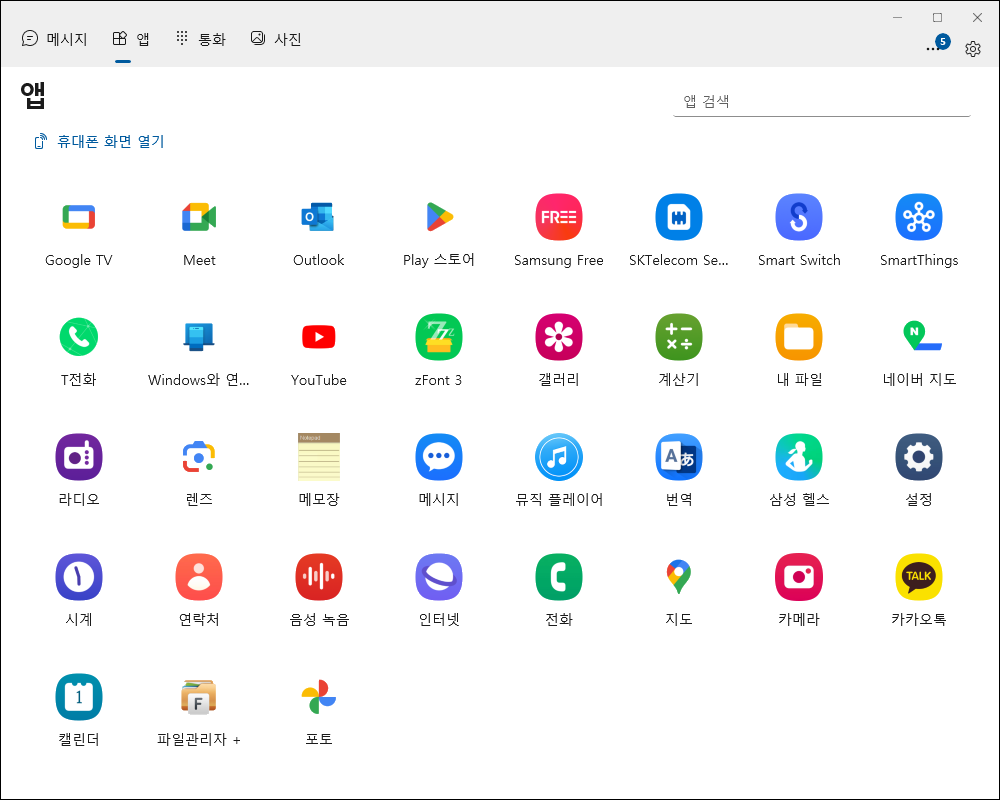Open the SKTelecom Se... app
1000x800 pixels.
pyautogui.click(x=679, y=218)
